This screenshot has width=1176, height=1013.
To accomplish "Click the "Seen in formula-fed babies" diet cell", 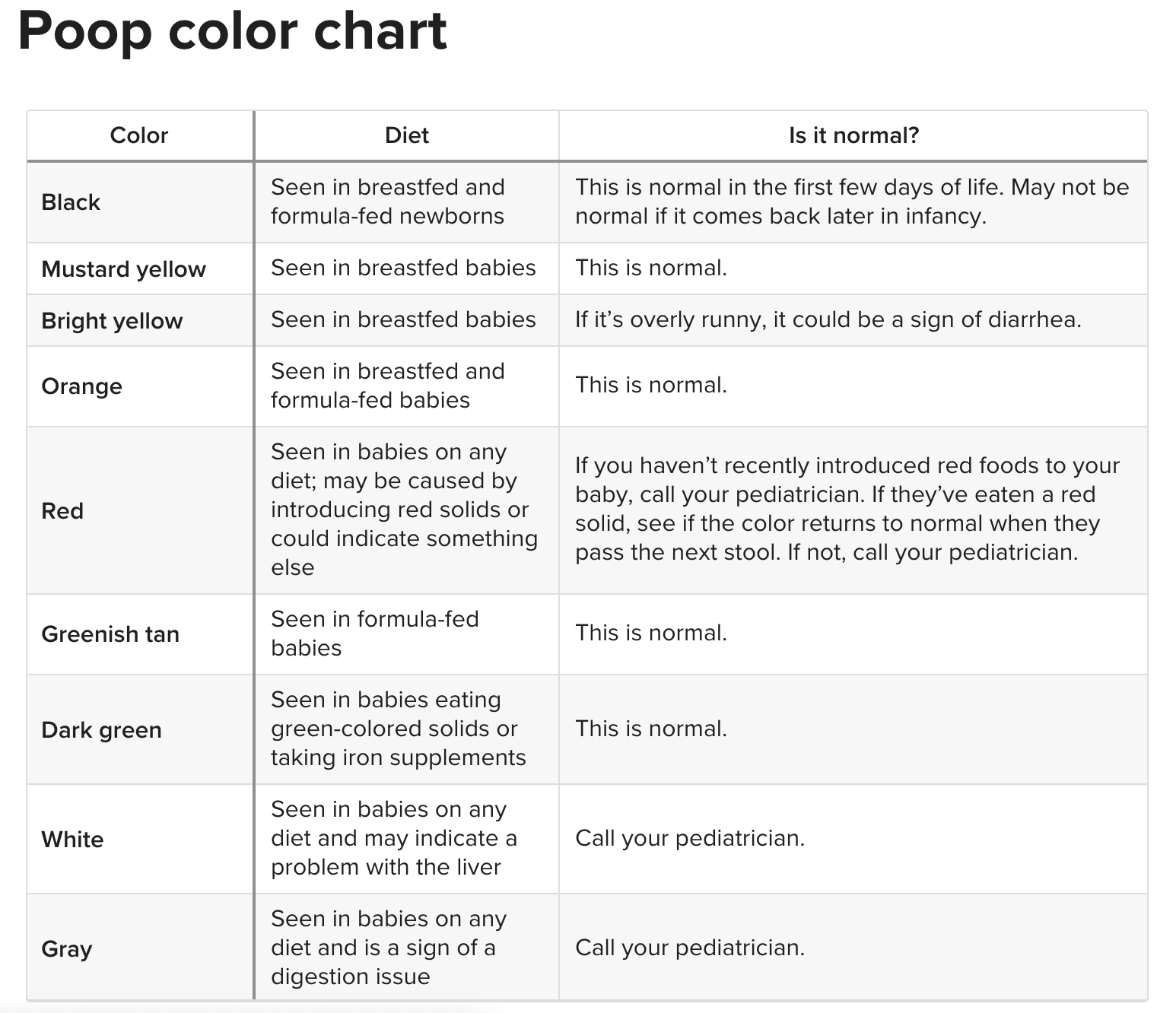I will (374, 634).
